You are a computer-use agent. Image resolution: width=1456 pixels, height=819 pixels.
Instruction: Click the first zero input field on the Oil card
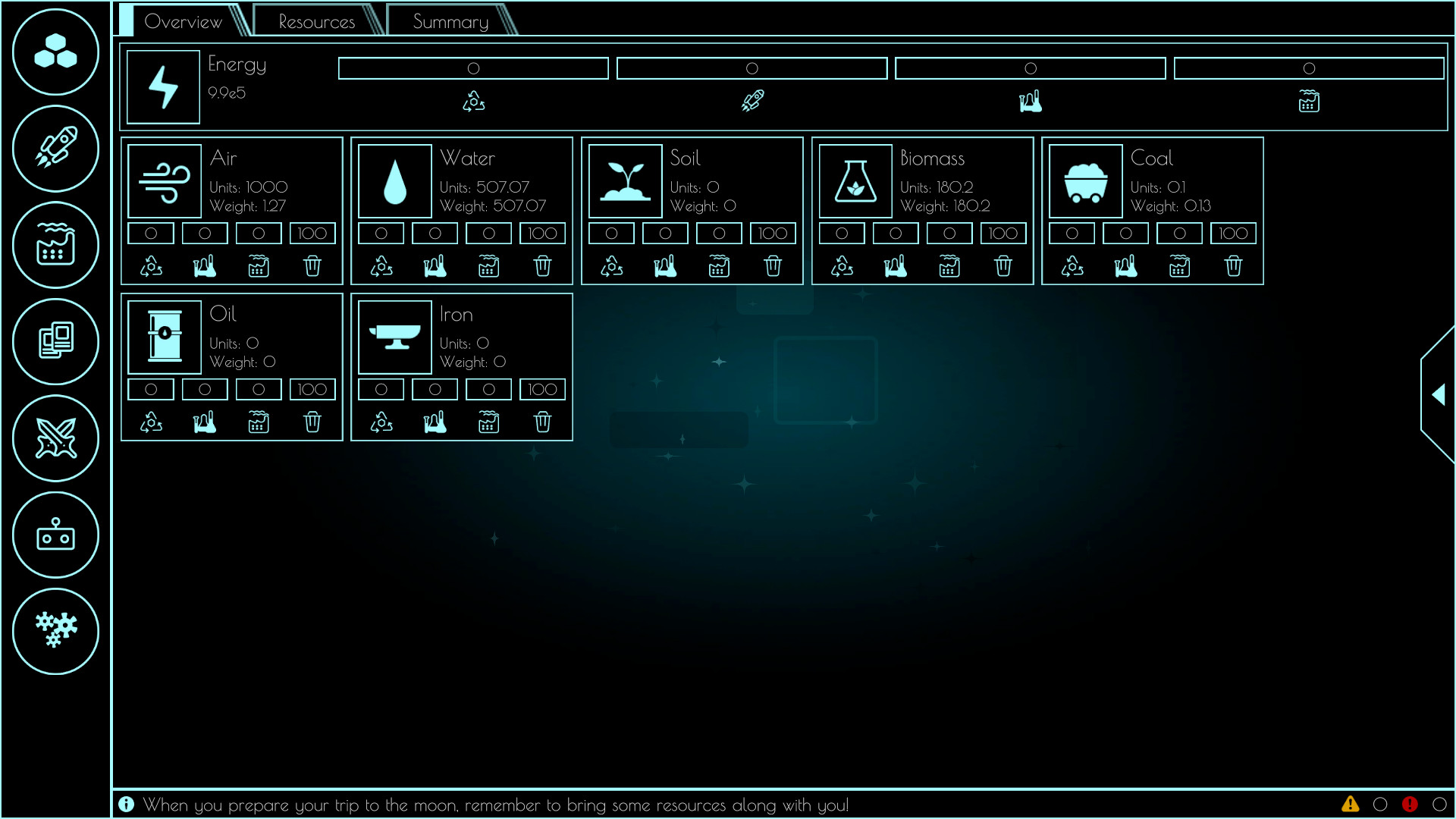[150, 389]
